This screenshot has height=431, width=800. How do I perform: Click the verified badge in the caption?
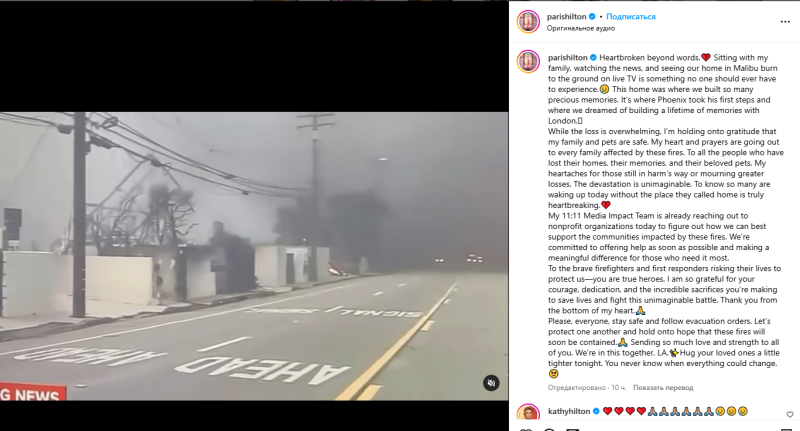pyautogui.click(x=593, y=57)
